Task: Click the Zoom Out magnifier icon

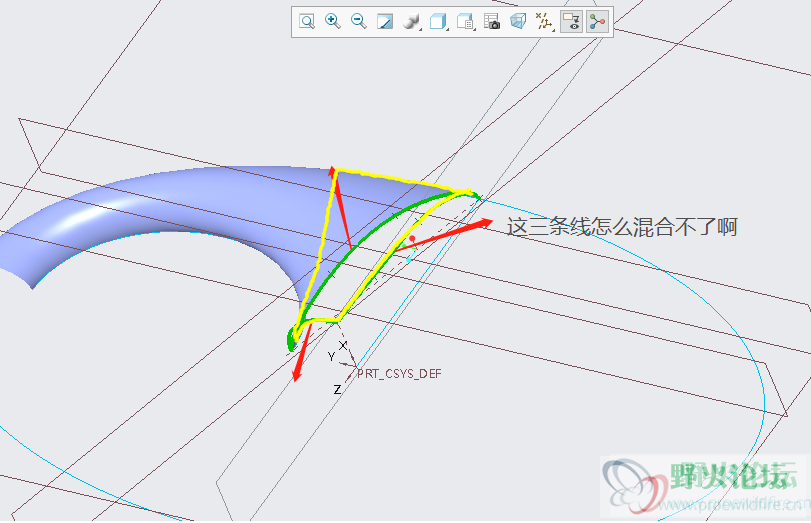Action: 358,22
